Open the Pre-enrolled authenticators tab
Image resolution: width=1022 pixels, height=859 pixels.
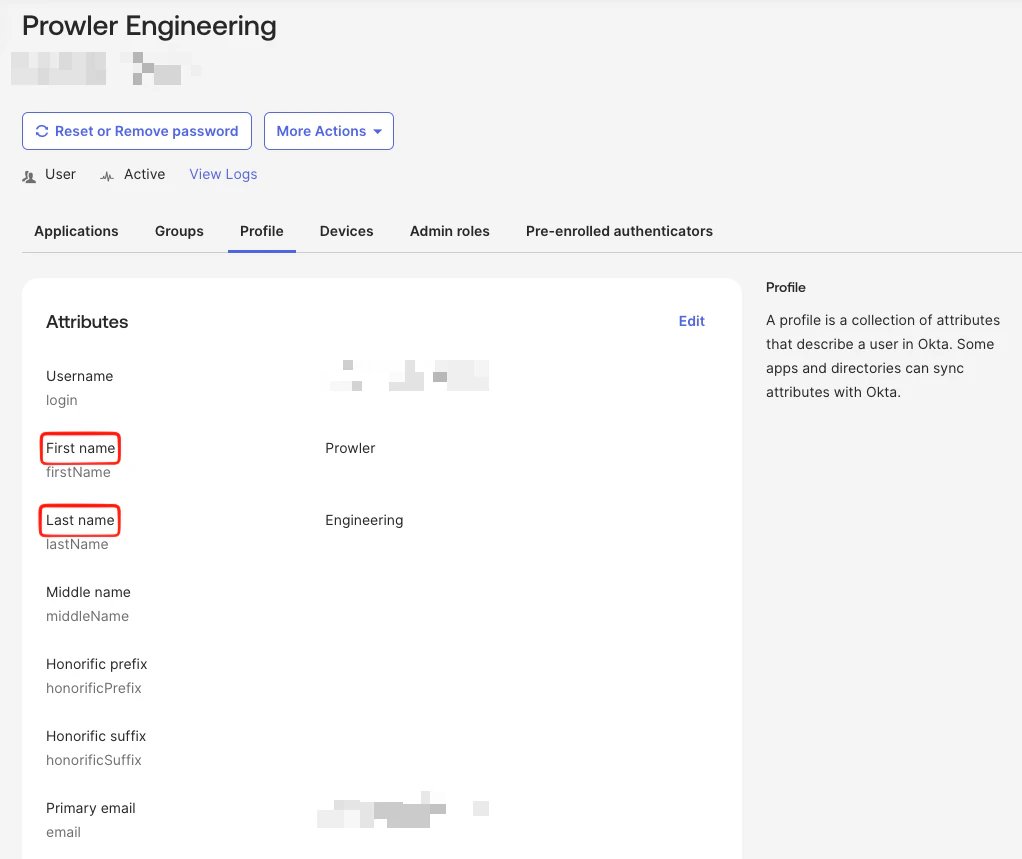pos(619,231)
